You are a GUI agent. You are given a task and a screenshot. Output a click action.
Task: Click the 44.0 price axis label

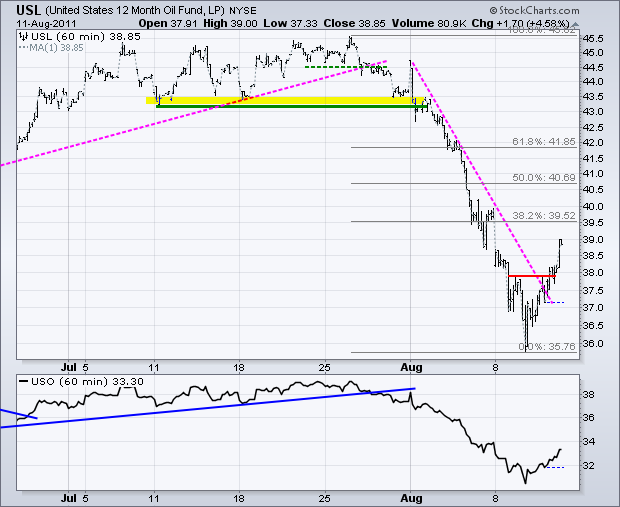pyautogui.click(x=593, y=82)
